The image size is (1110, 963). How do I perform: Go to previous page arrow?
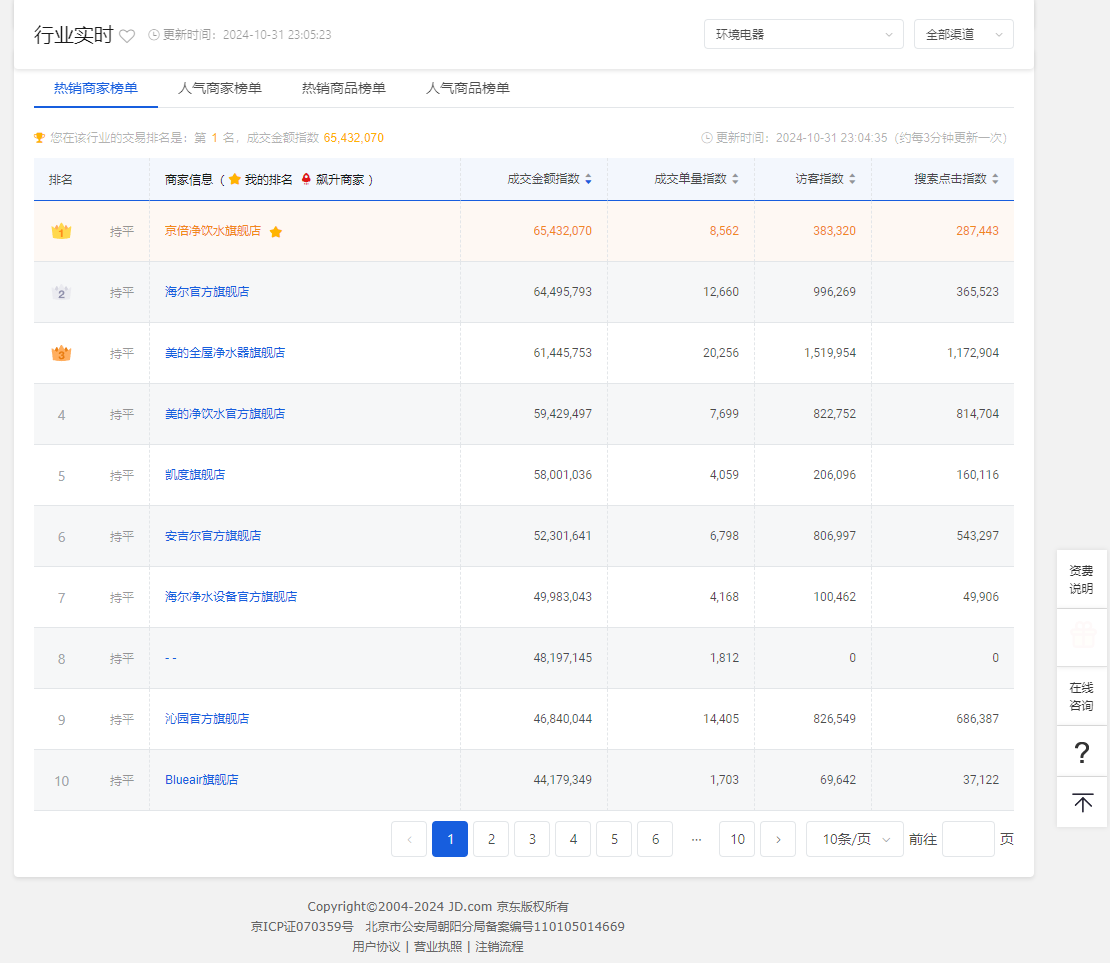point(409,839)
